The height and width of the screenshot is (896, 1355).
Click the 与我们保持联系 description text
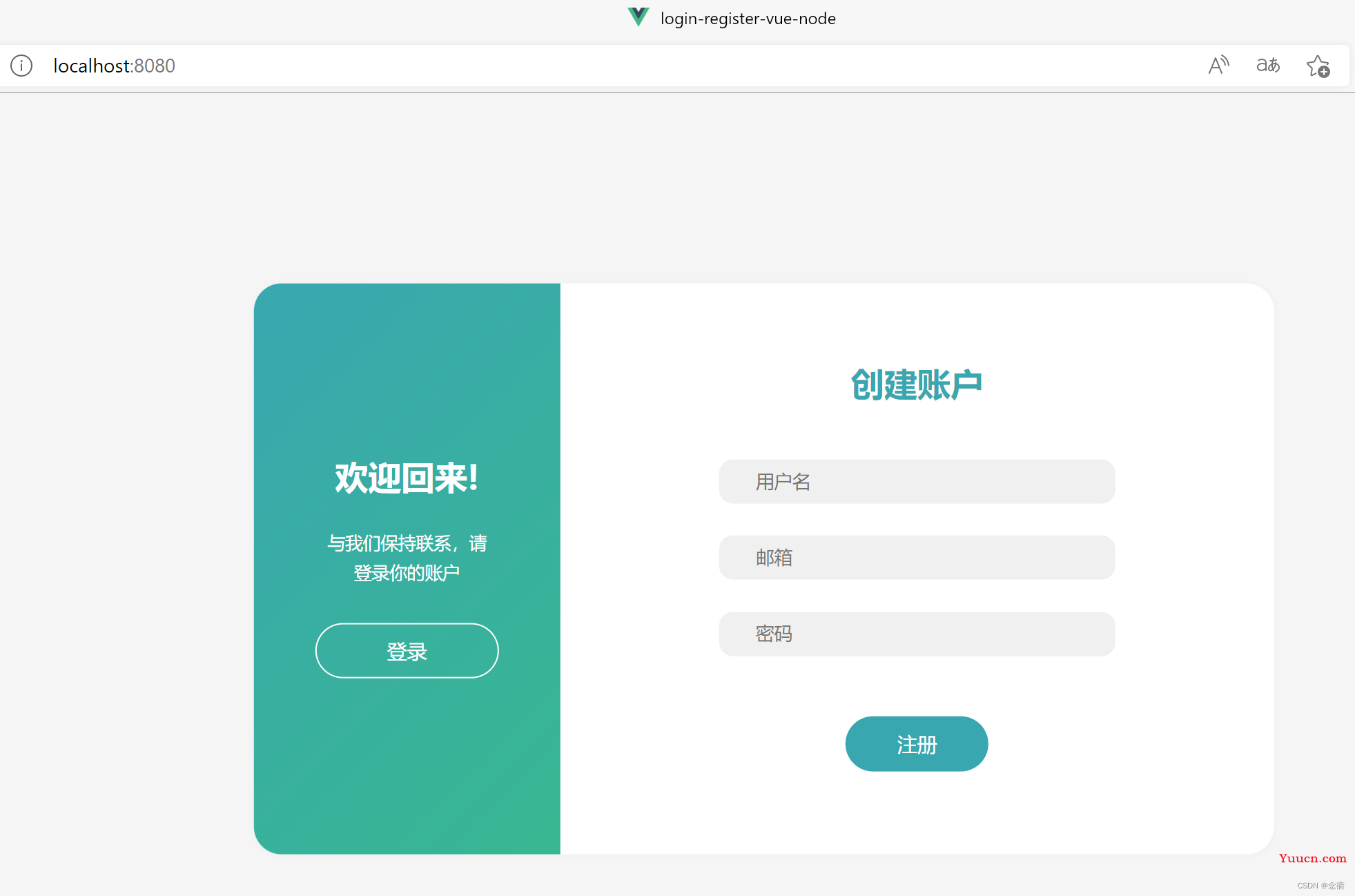407,558
